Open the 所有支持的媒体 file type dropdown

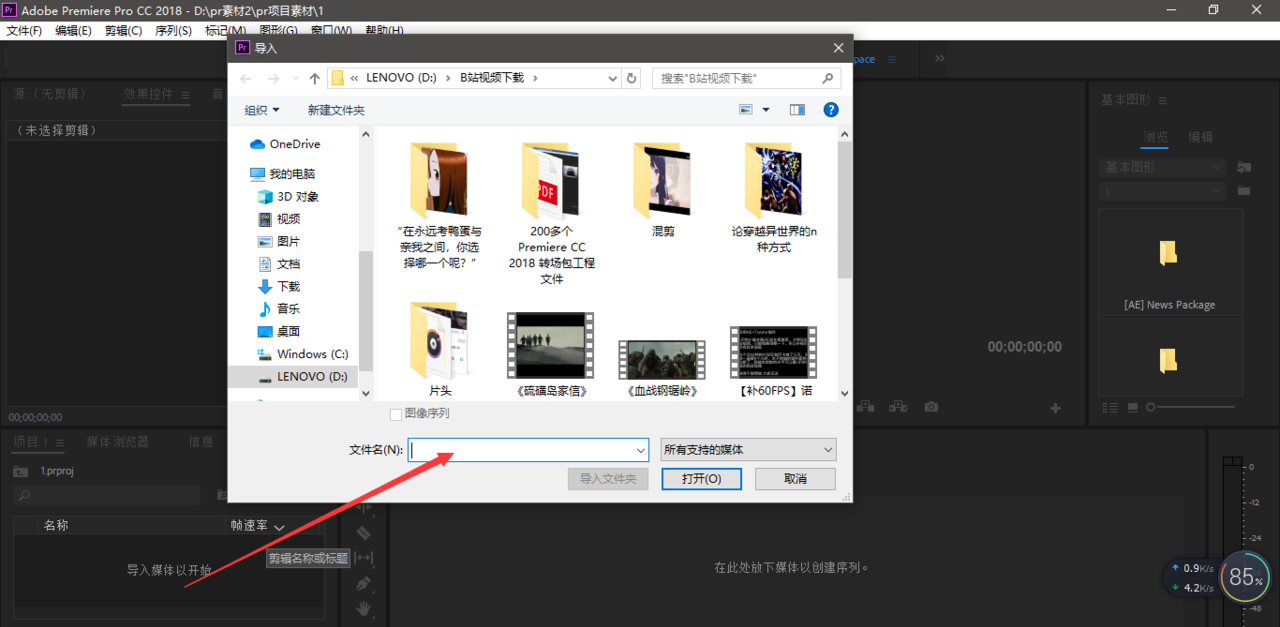pyautogui.click(x=748, y=450)
